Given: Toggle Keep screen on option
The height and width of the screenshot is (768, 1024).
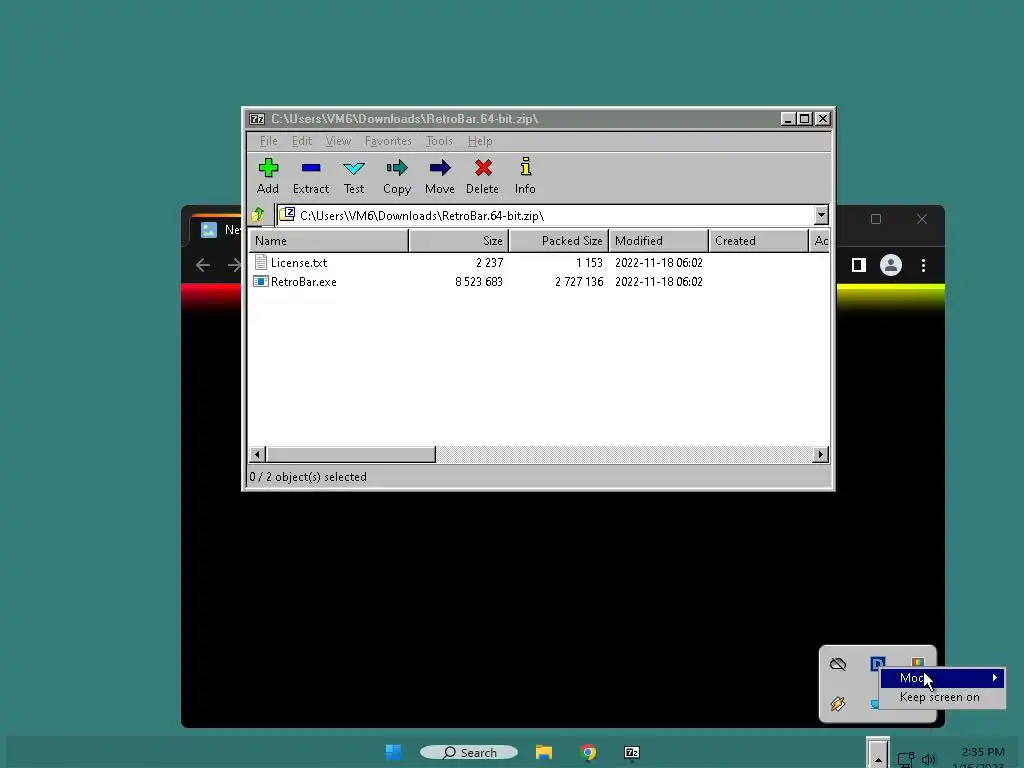Looking at the screenshot, I should [x=939, y=697].
